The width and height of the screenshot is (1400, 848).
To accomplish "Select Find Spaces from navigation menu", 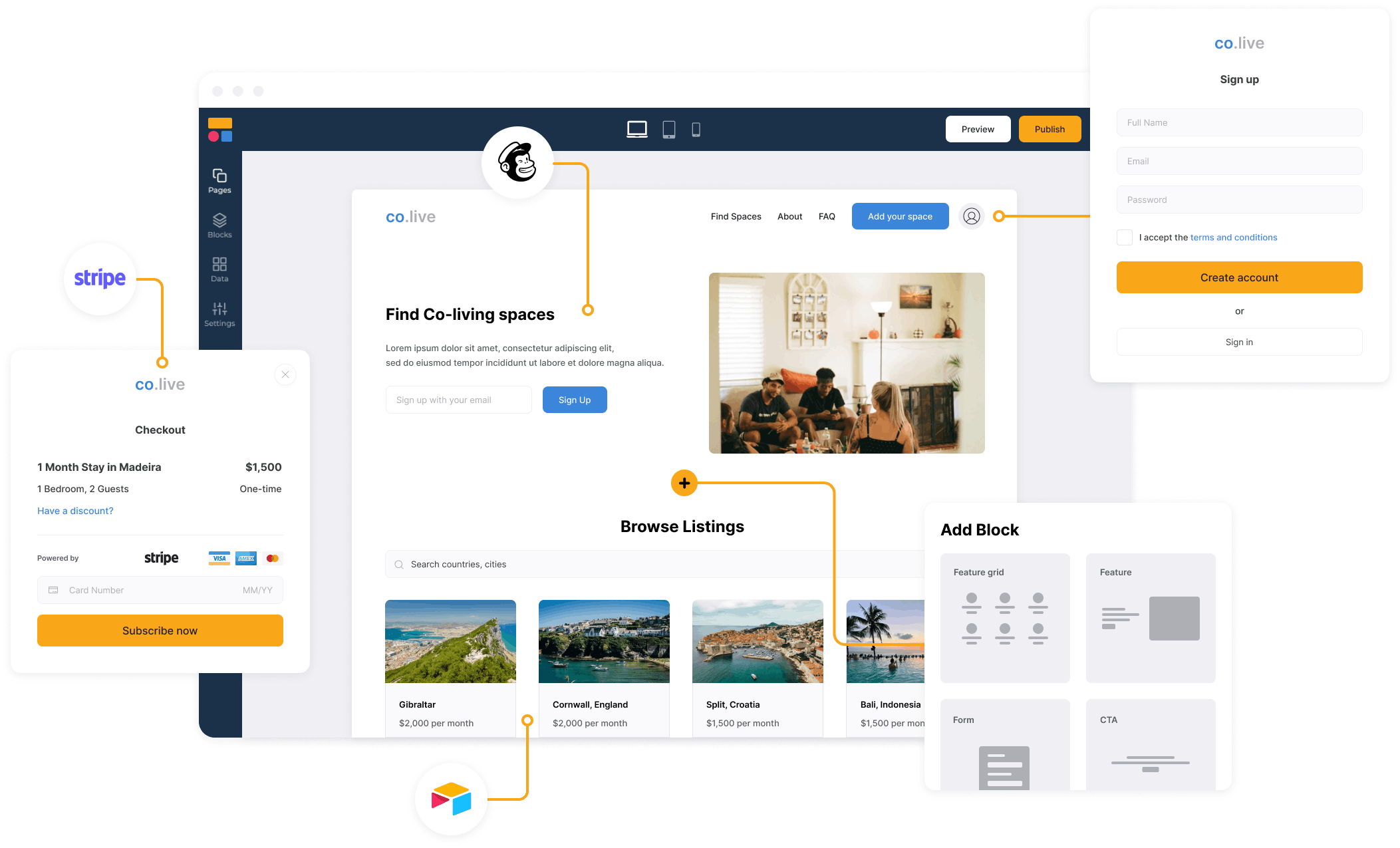I will pyautogui.click(x=736, y=216).
